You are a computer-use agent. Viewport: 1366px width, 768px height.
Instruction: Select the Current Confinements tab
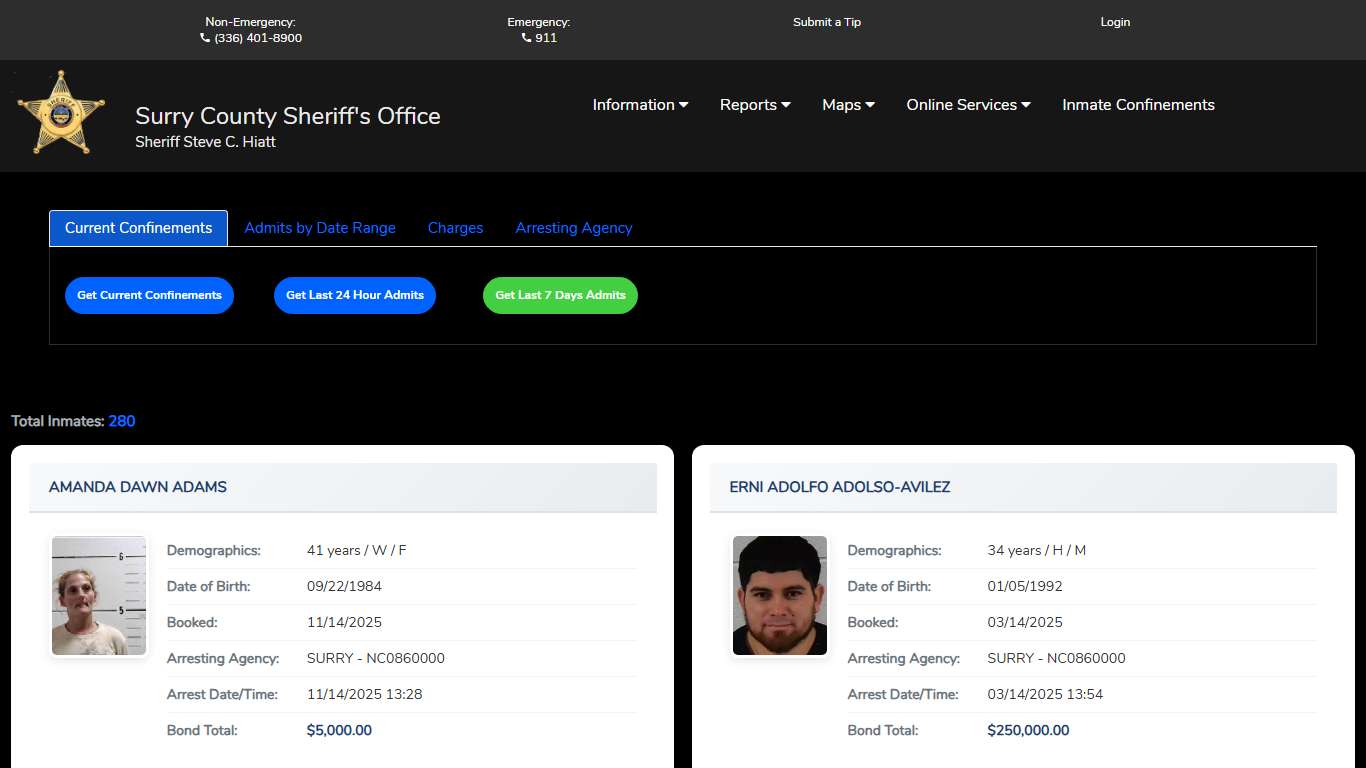click(138, 228)
